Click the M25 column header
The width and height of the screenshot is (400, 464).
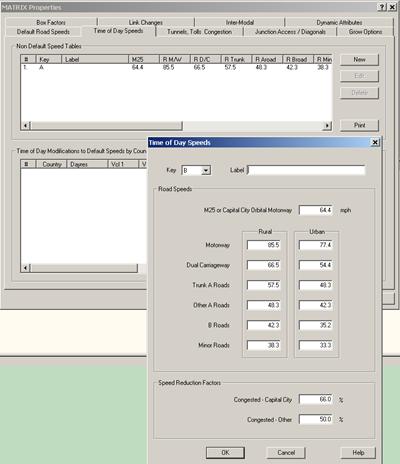tap(143, 59)
